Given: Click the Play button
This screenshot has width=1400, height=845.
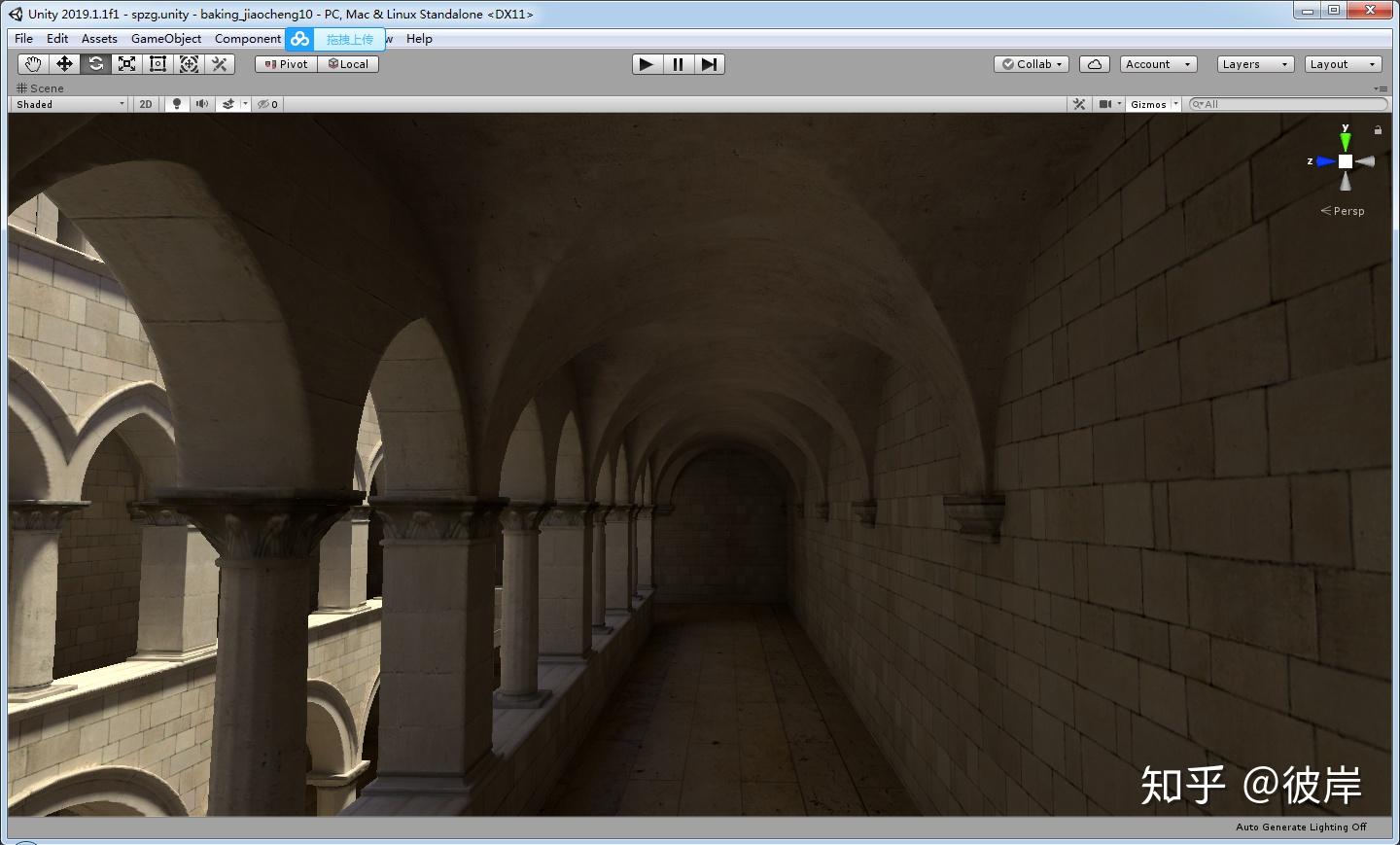Looking at the screenshot, I should pos(647,64).
